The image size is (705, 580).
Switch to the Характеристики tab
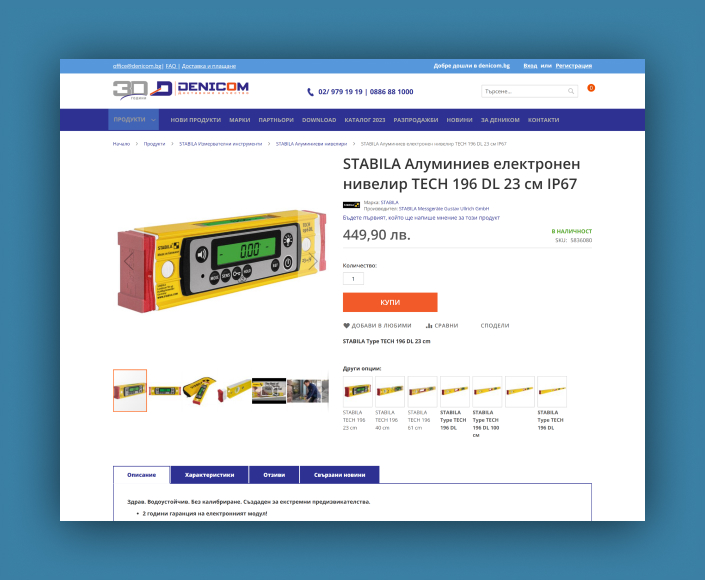click(x=210, y=475)
